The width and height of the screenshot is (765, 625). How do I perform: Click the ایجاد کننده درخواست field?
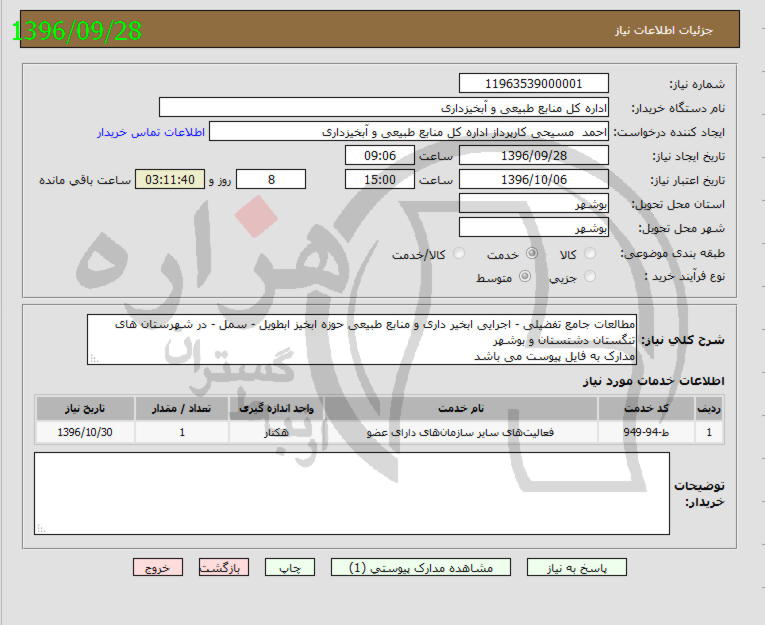(x=409, y=132)
